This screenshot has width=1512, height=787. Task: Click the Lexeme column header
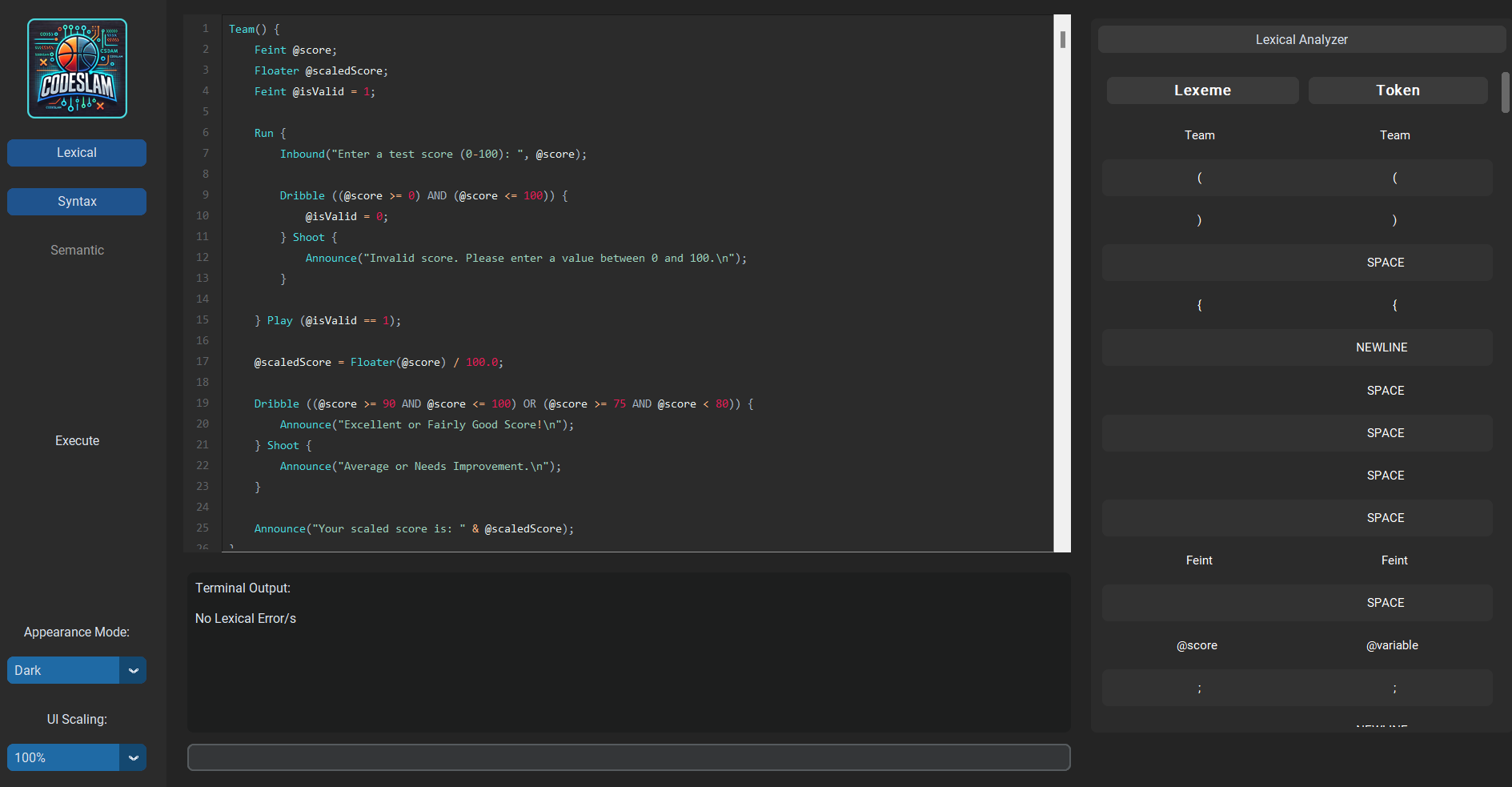[x=1202, y=90]
